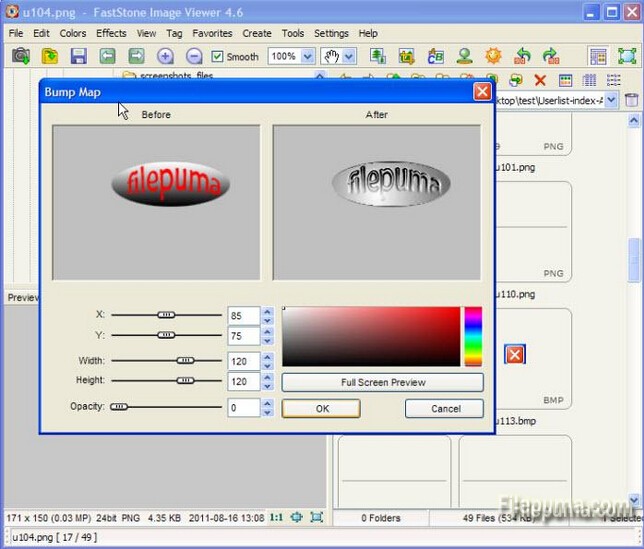
Task: Click the red X delete icon
Action: (540, 80)
